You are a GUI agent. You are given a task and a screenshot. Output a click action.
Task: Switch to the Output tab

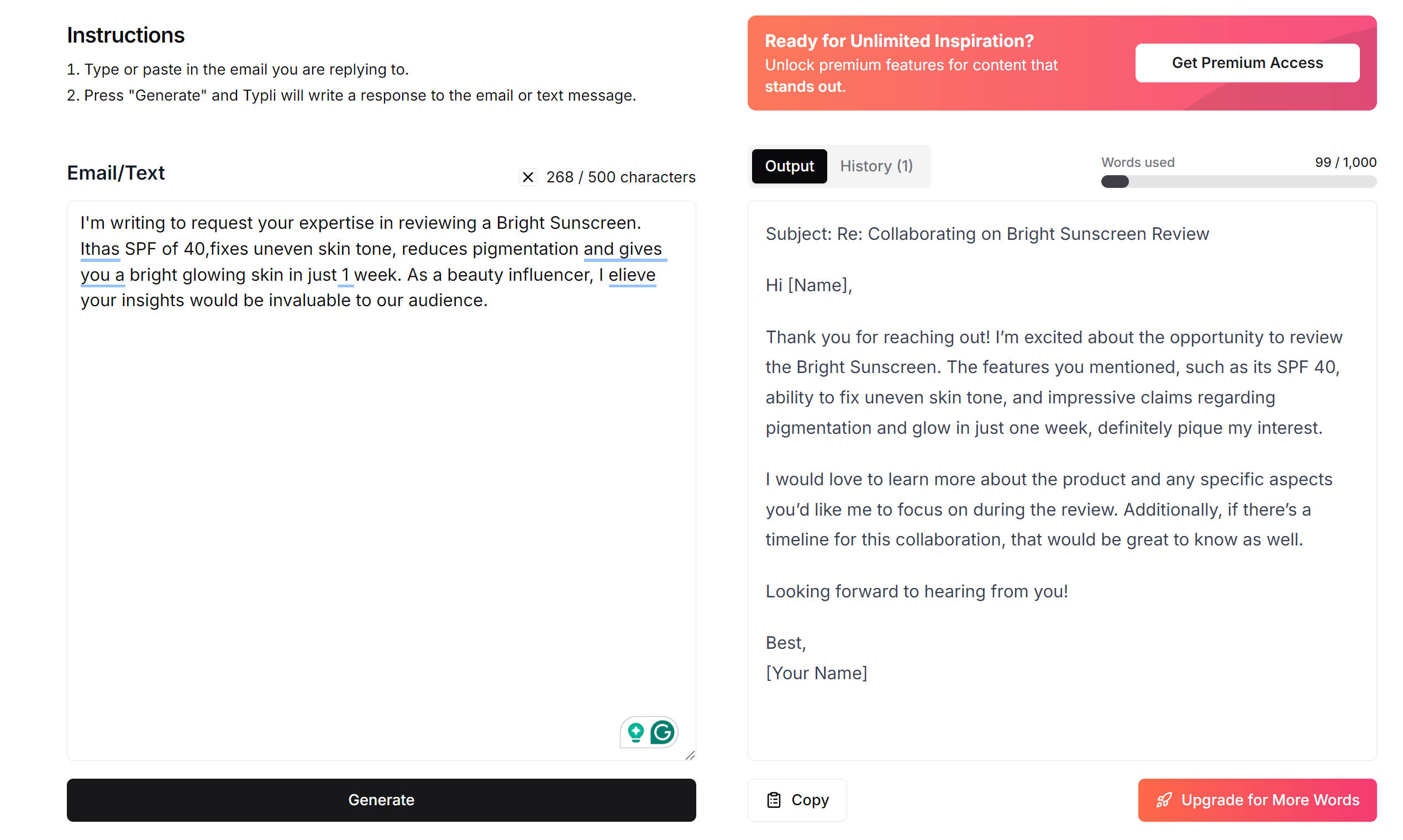(789, 166)
